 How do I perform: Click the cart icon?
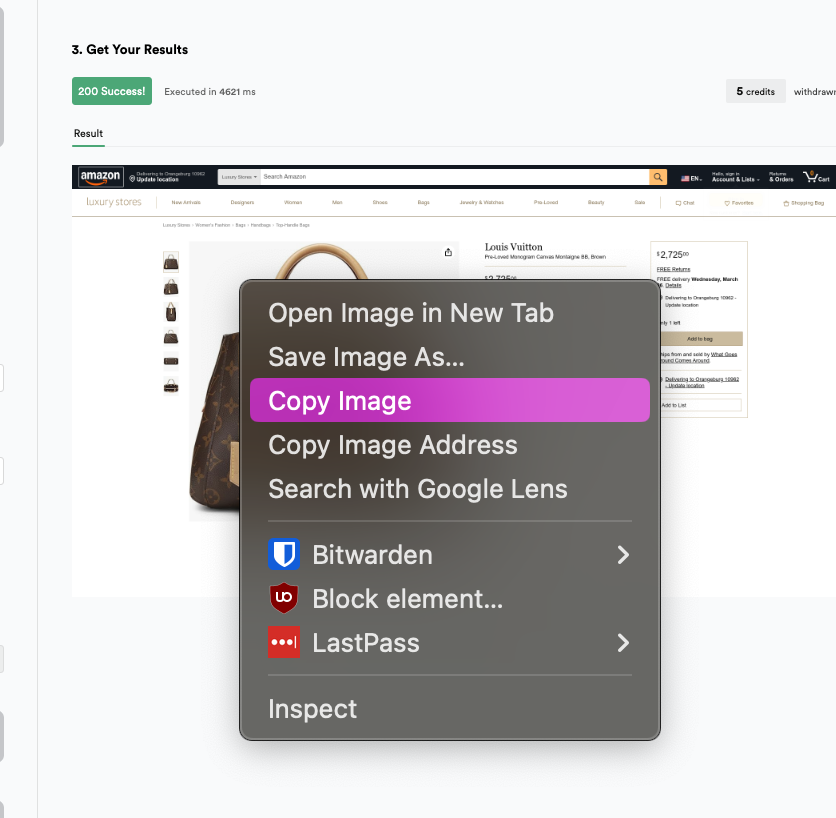(816, 177)
